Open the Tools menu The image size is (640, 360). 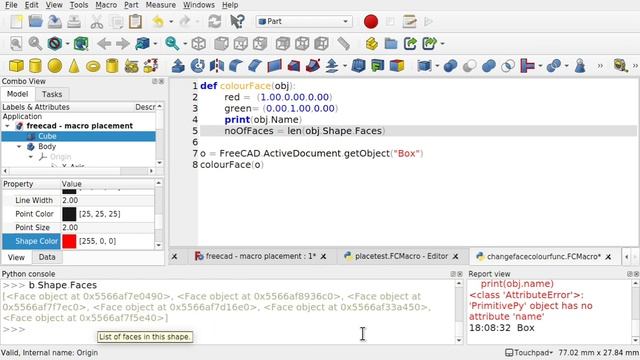coord(79,5)
